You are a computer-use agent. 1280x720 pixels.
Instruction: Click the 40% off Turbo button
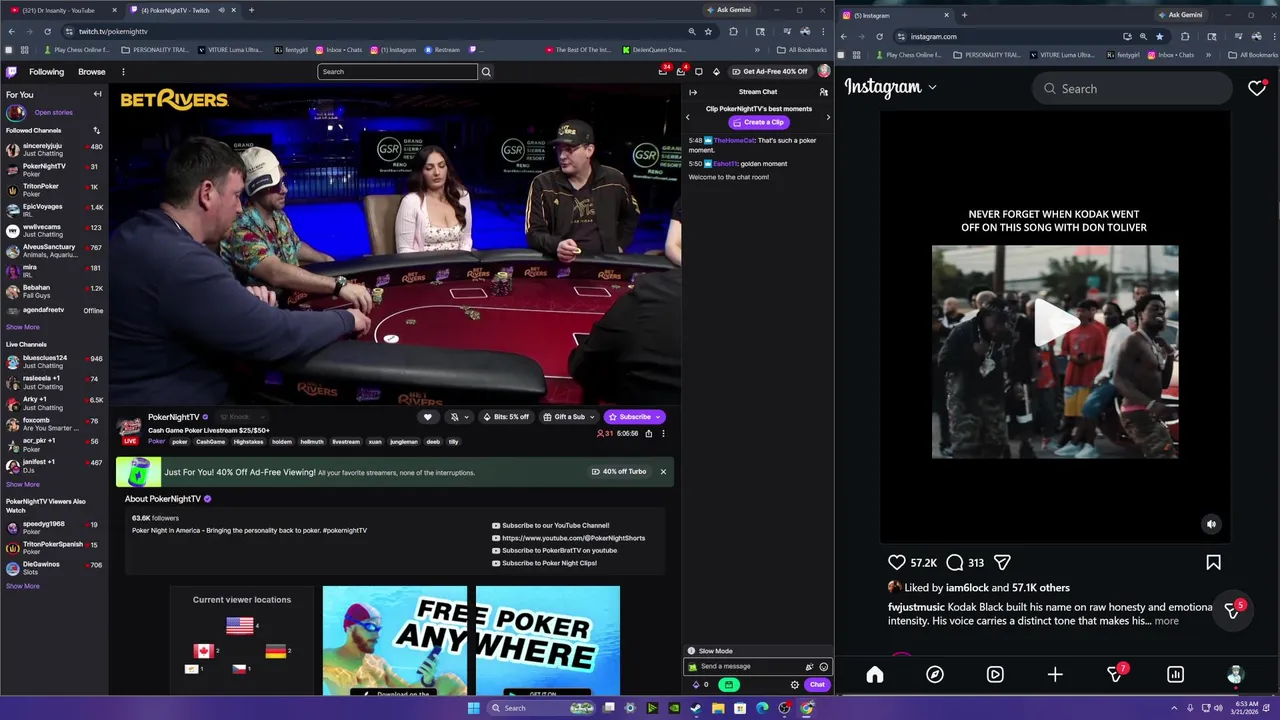tap(619, 472)
